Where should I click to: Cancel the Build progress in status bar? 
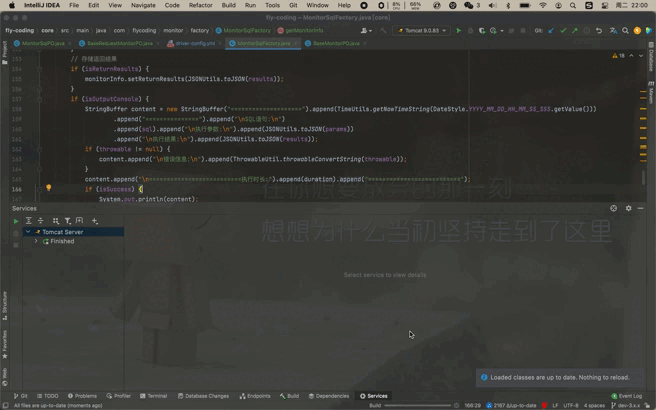pos(456,405)
